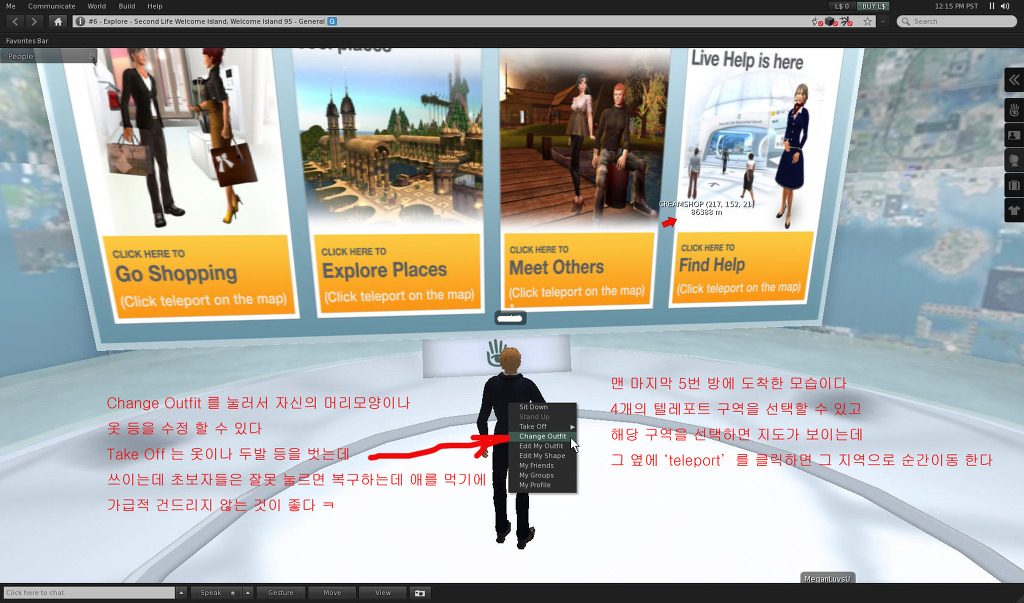
Task: Open the sidebar My Profile card icon
Action: (1014, 135)
